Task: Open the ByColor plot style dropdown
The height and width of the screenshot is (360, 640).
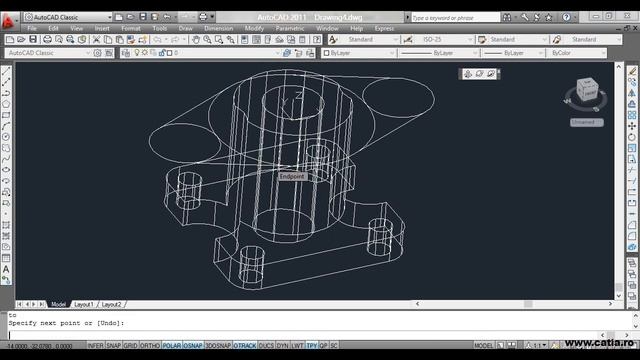Action: (577, 53)
